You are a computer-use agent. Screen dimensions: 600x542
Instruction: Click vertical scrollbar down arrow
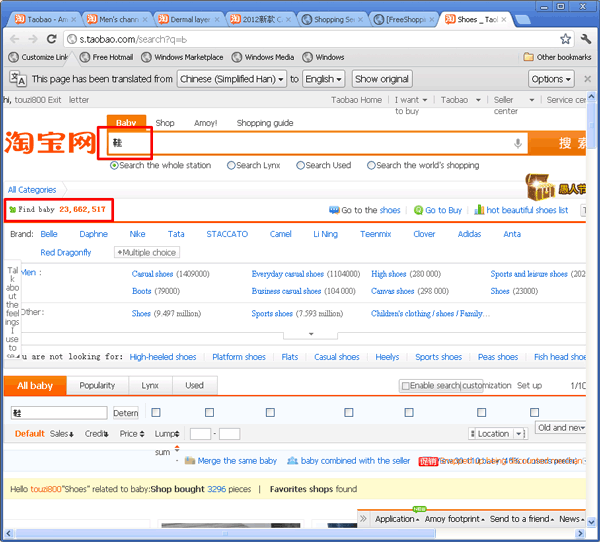point(591,521)
